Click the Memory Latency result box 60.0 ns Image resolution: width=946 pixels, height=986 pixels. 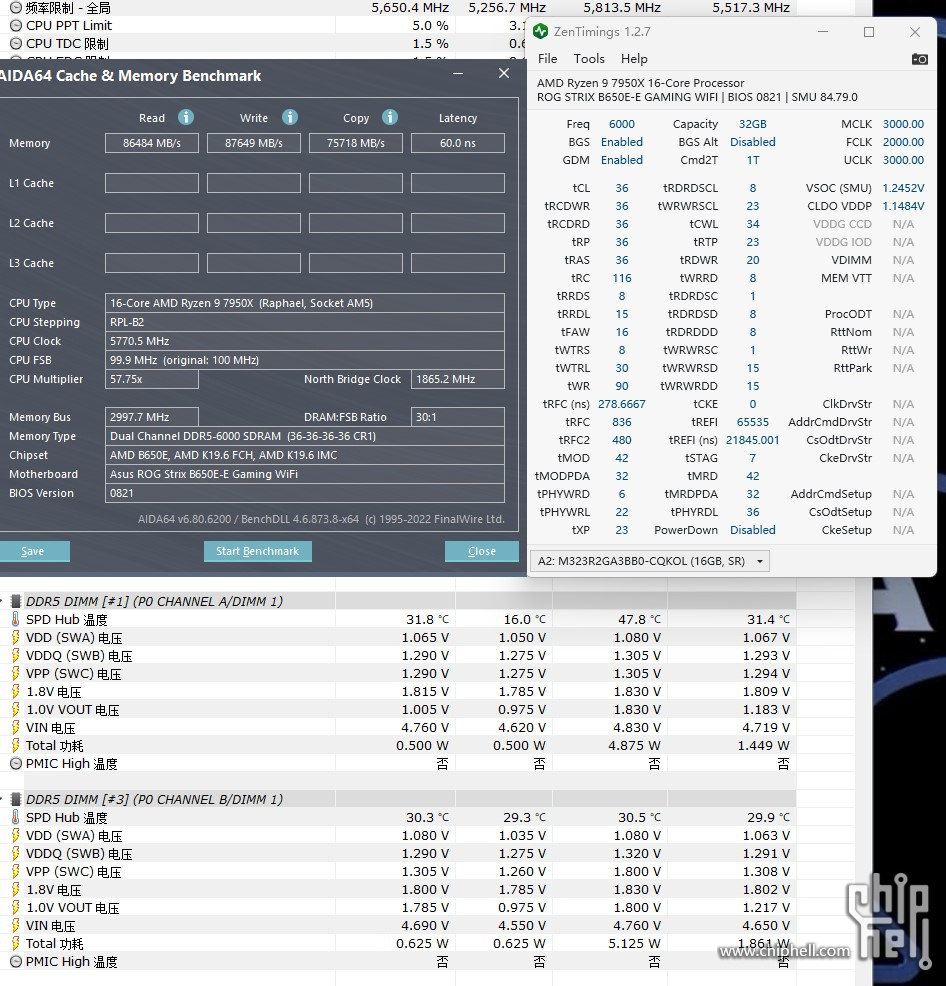coord(458,143)
